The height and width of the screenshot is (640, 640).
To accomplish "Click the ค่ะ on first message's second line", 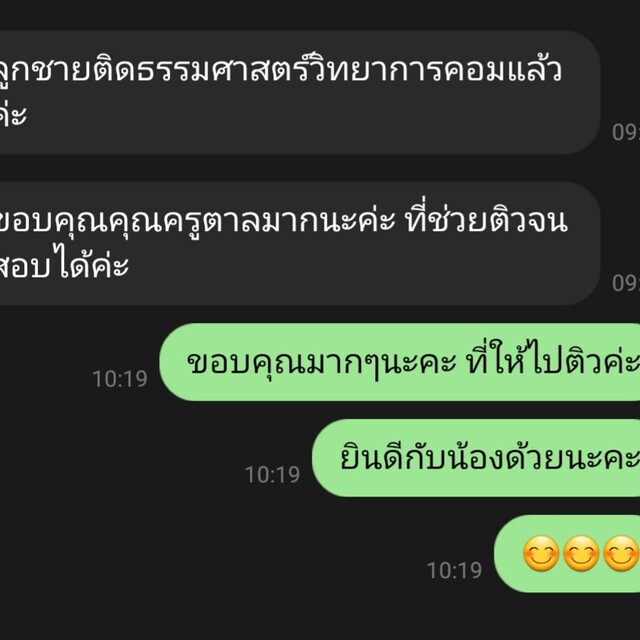I will click(x=13, y=113).
